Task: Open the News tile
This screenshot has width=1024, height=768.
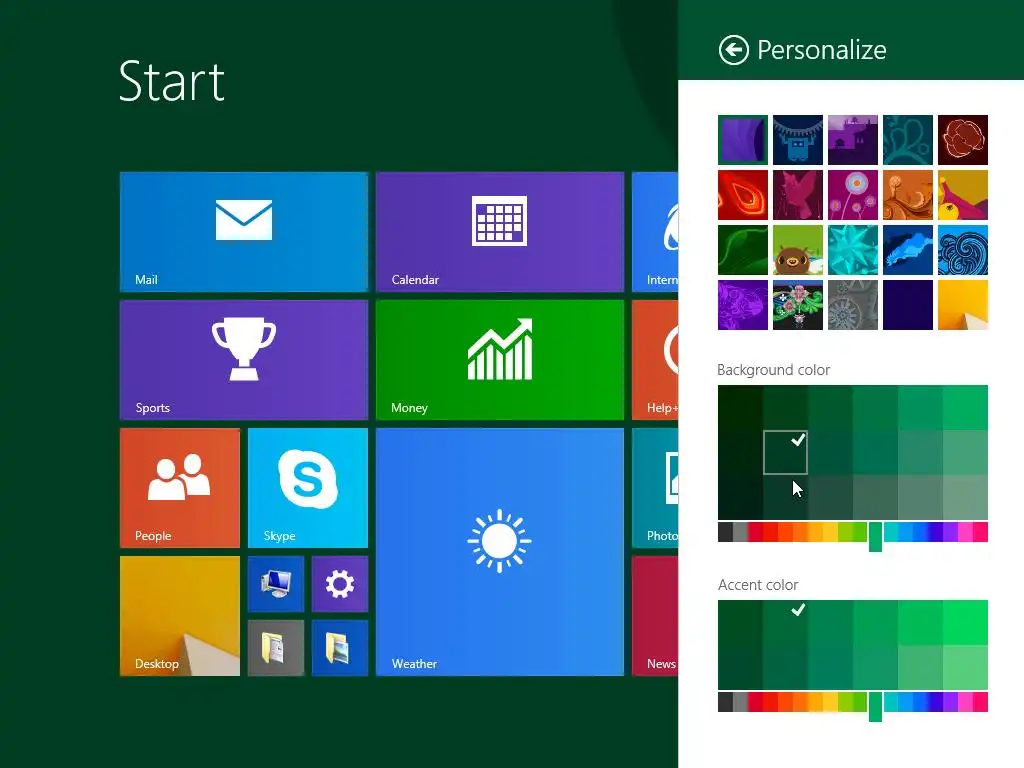Action: [x=655, y=616]
